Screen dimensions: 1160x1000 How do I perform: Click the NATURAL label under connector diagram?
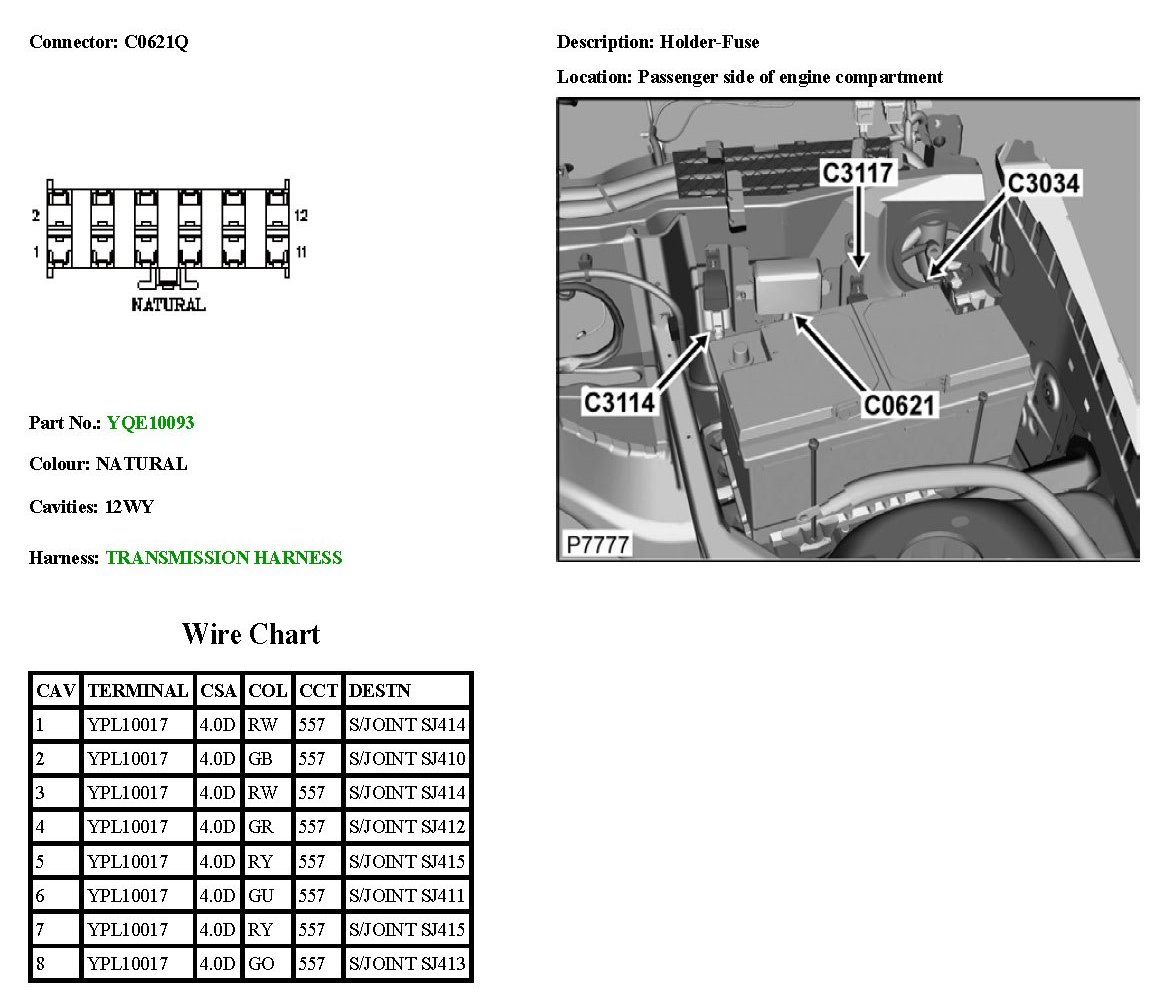168,305
